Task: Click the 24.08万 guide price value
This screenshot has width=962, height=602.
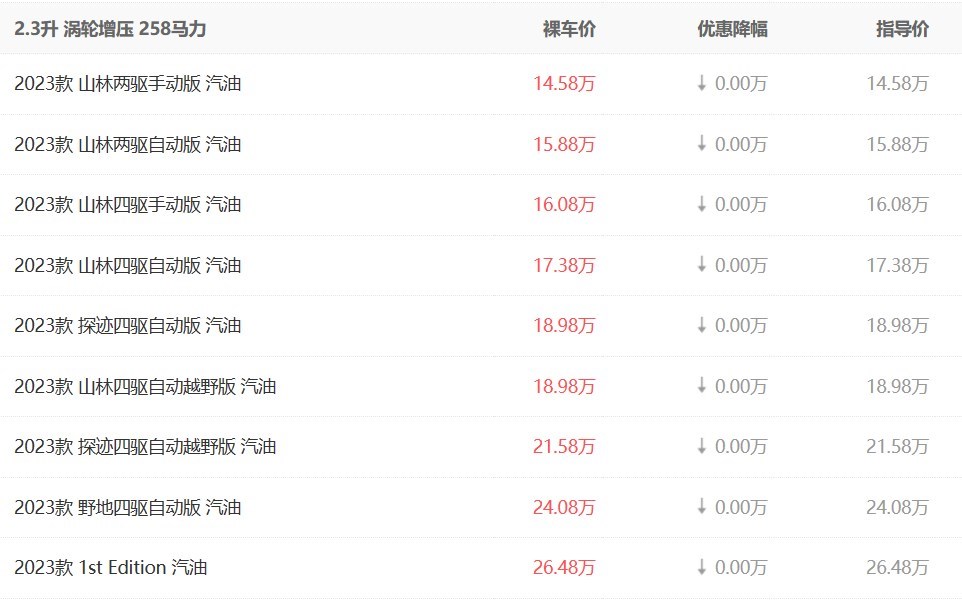Action: pyautogui.click(x=897, y=507)
